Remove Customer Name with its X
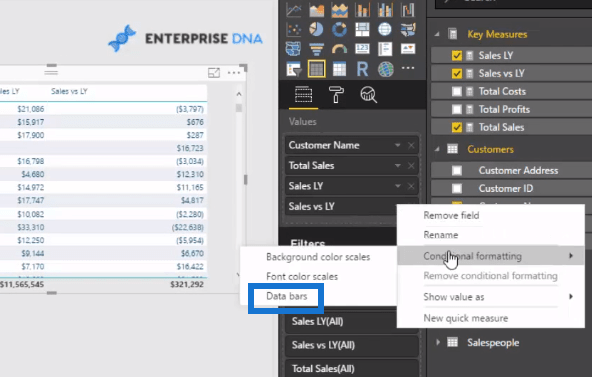The width and height of the screenshot is (592, 377). [x=411, y=145]
